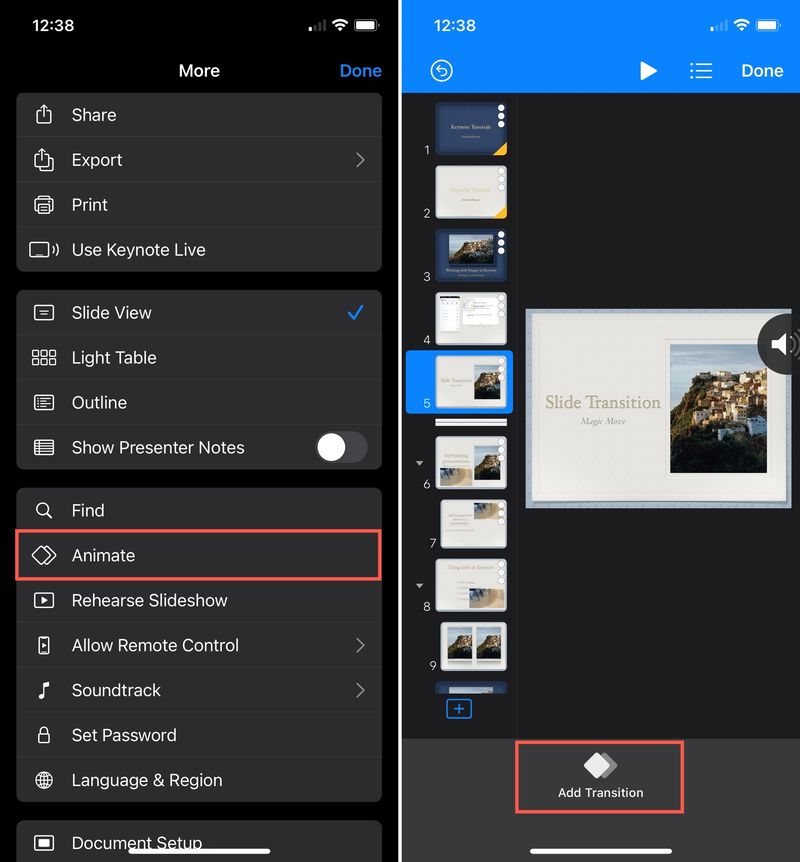Open the Export submenu chevron
Viewport: 800px width, 862px height.
pyautogui.click(x=360, y=160)
